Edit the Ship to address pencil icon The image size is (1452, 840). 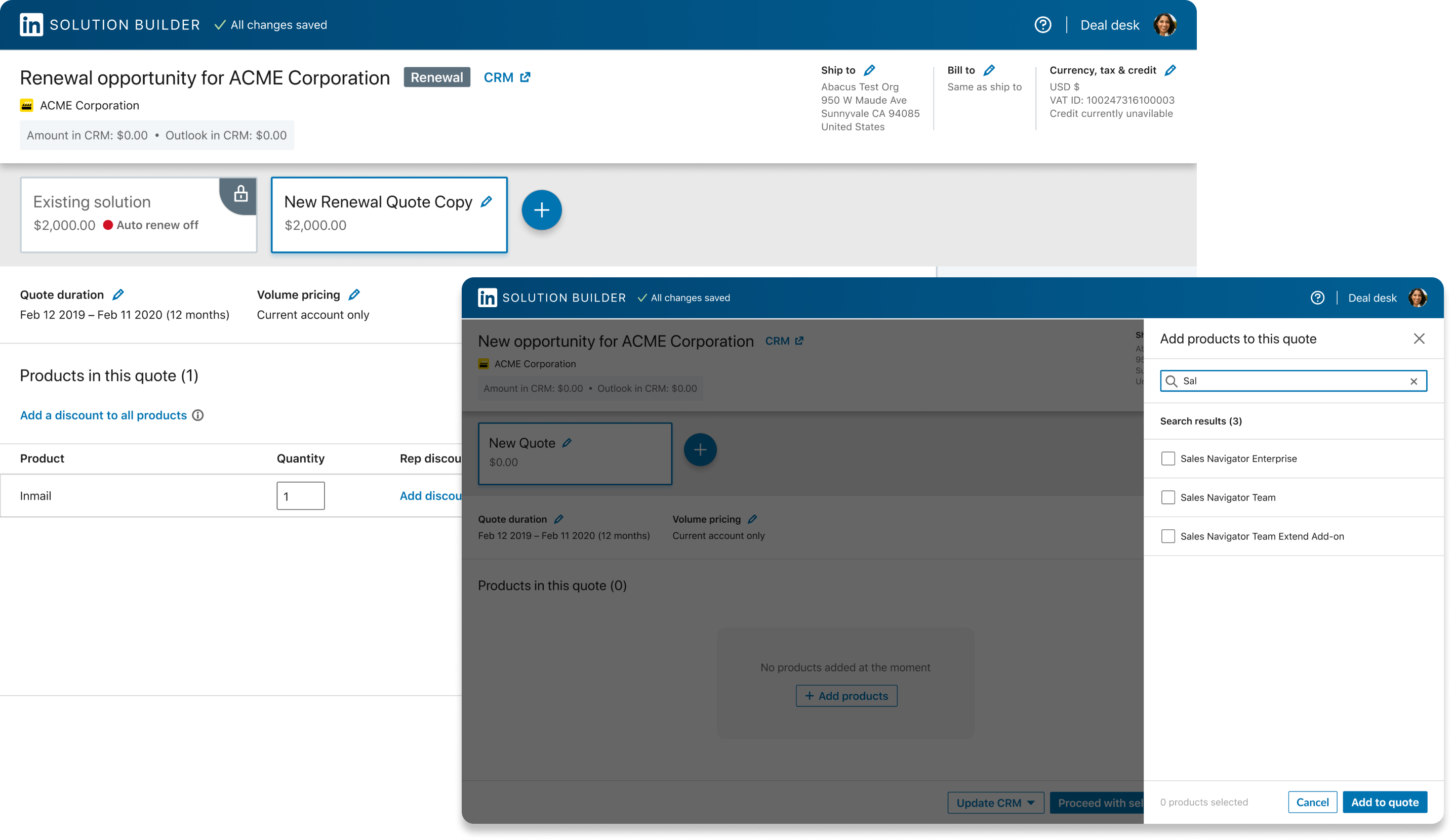[869, 70]
